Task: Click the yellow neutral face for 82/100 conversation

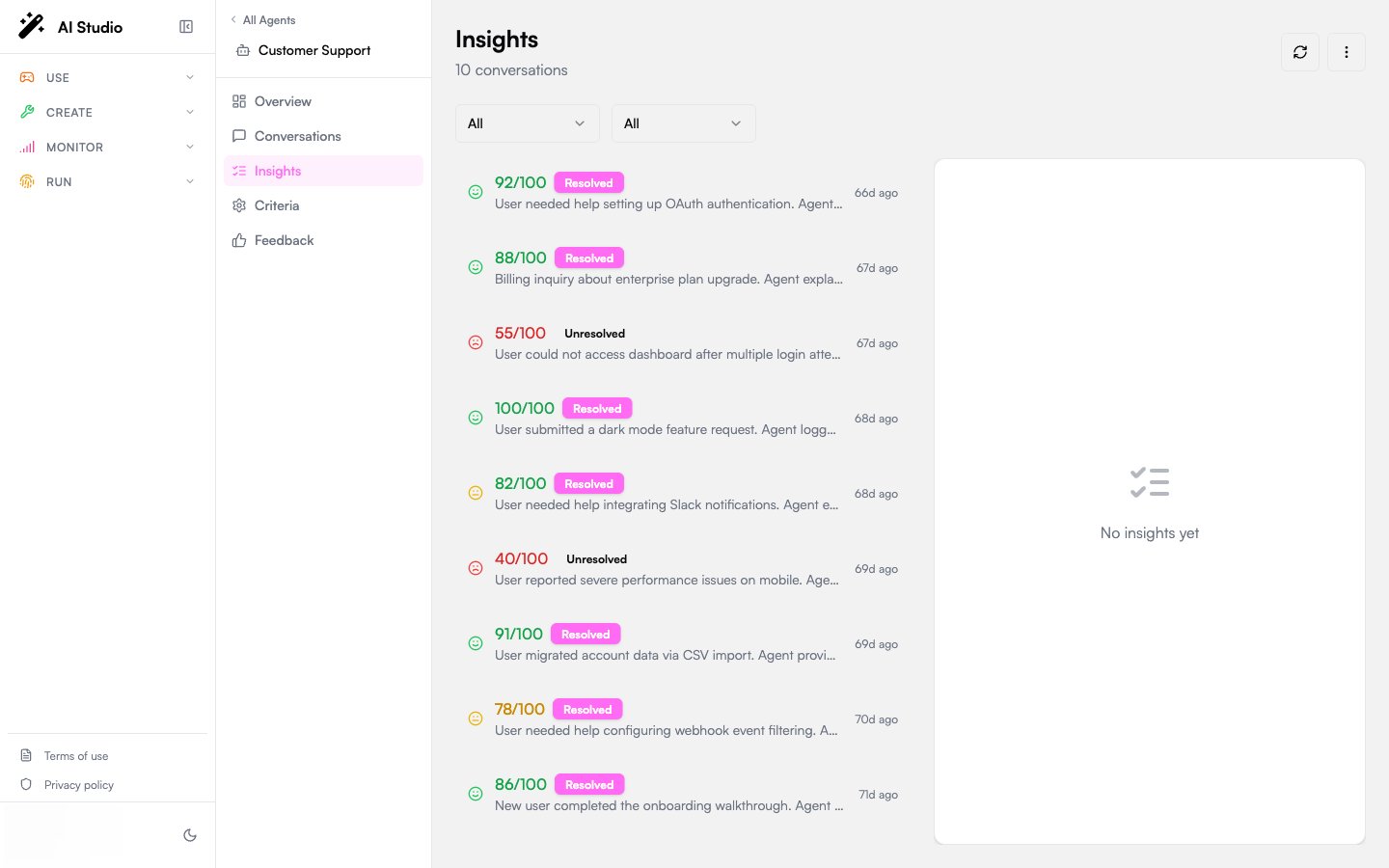Action: 476,493
